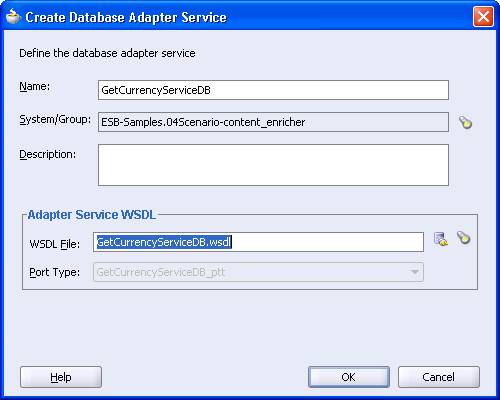Click the dialog title "Create Database Adapter Service"
This screenshot has width=500, height=400.
[126, 17]
